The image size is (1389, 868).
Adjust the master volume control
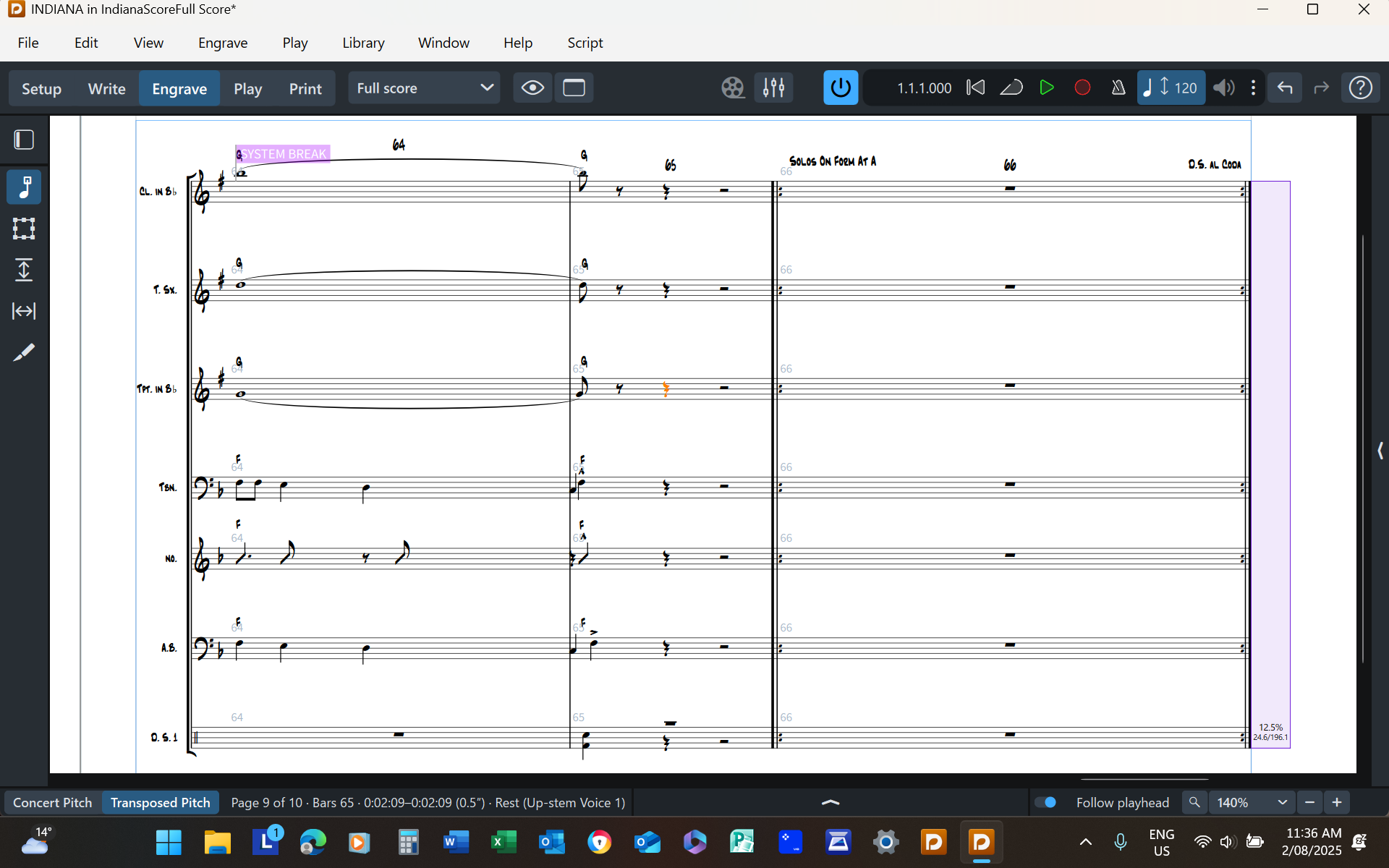point(1223,88)
